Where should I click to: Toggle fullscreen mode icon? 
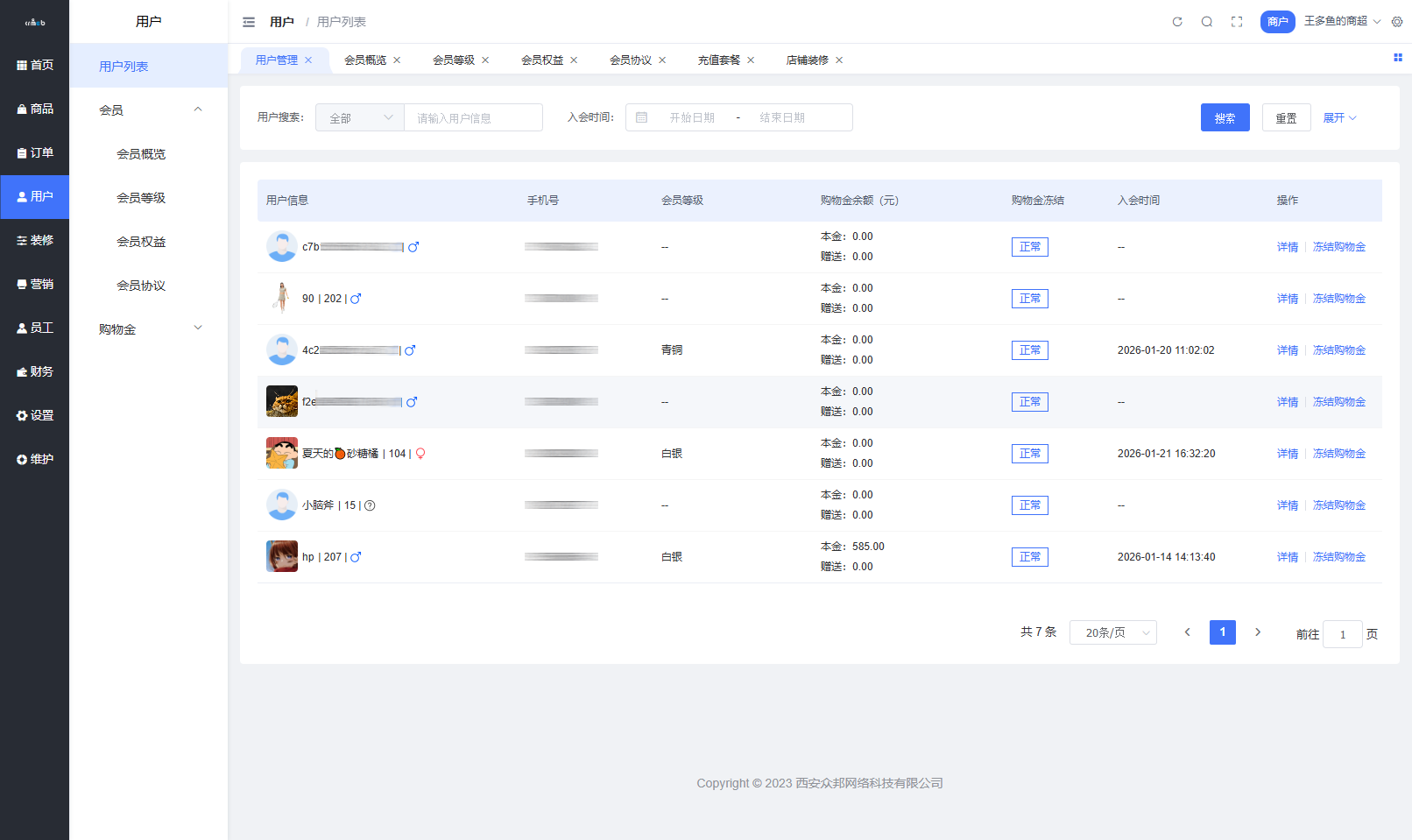click(1237, 22)
